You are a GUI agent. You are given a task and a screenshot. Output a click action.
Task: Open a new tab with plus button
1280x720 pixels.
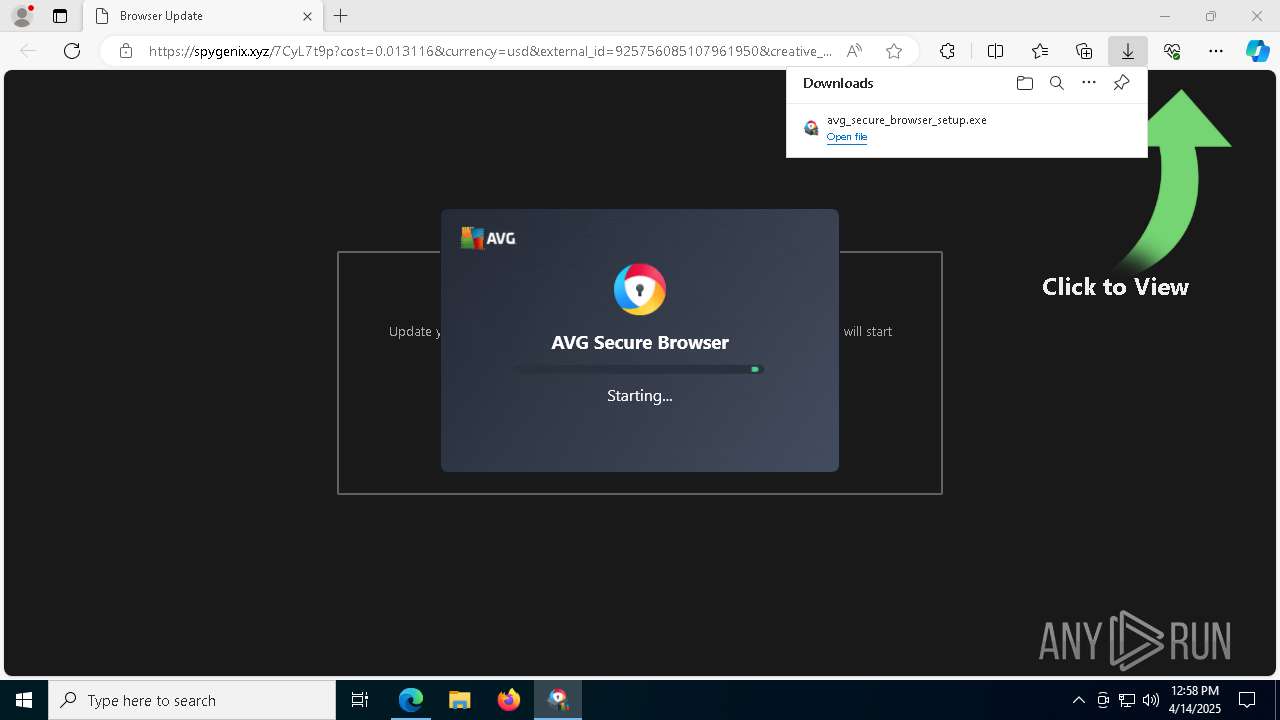point(341,16)
